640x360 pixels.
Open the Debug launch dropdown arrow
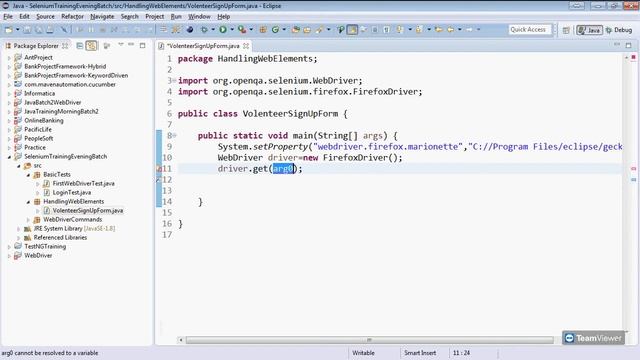click(213, 30)
